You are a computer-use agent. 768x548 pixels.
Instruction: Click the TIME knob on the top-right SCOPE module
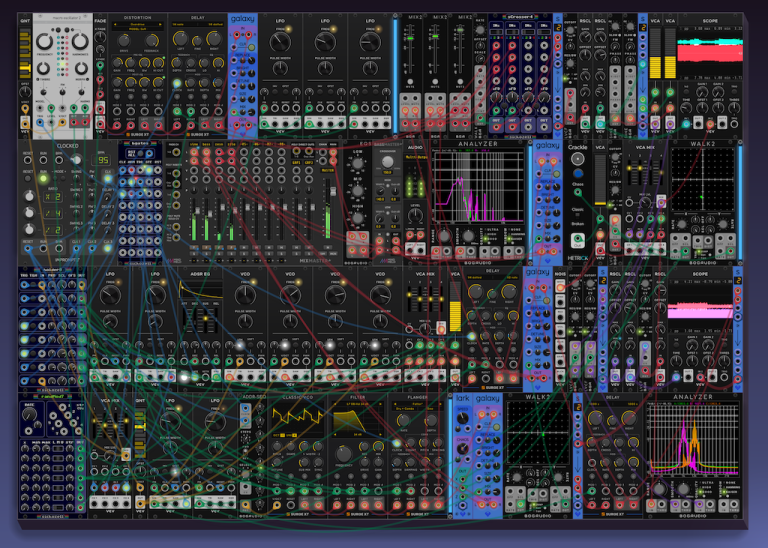686,108
